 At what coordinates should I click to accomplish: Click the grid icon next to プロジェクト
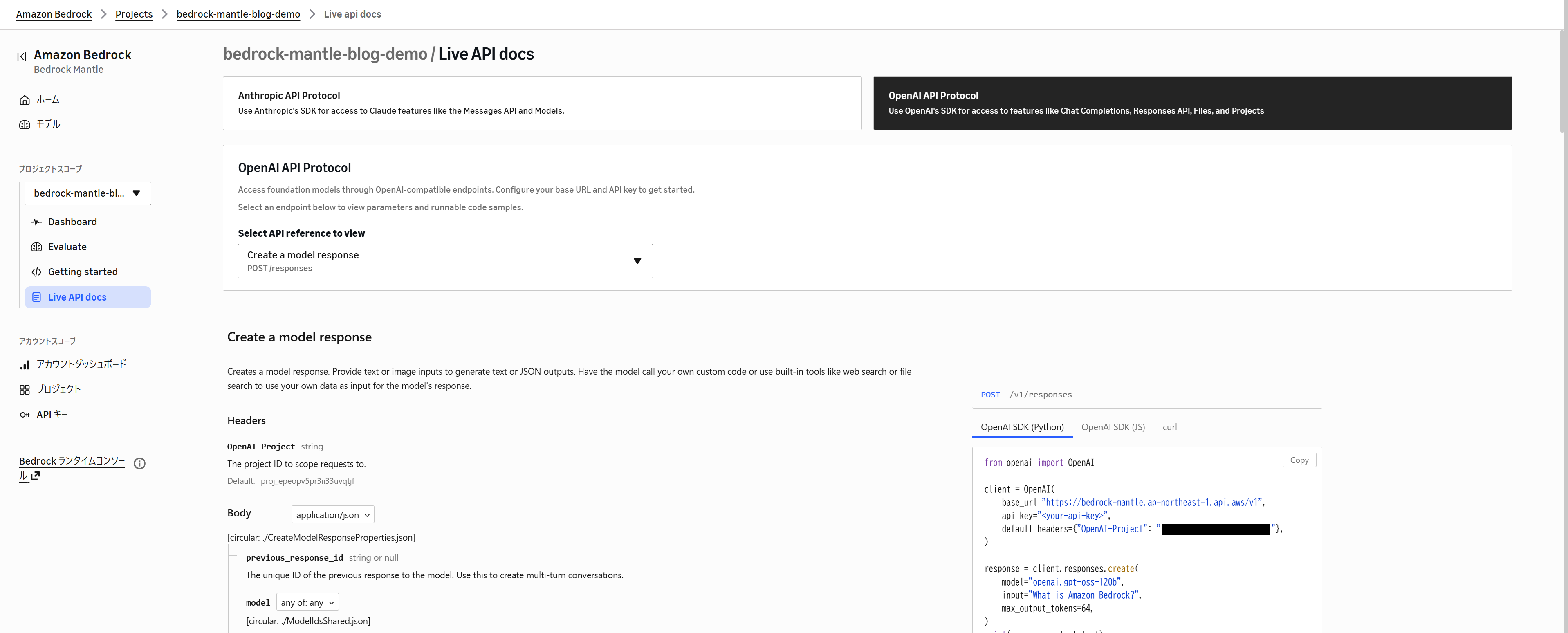pos(25,390)
